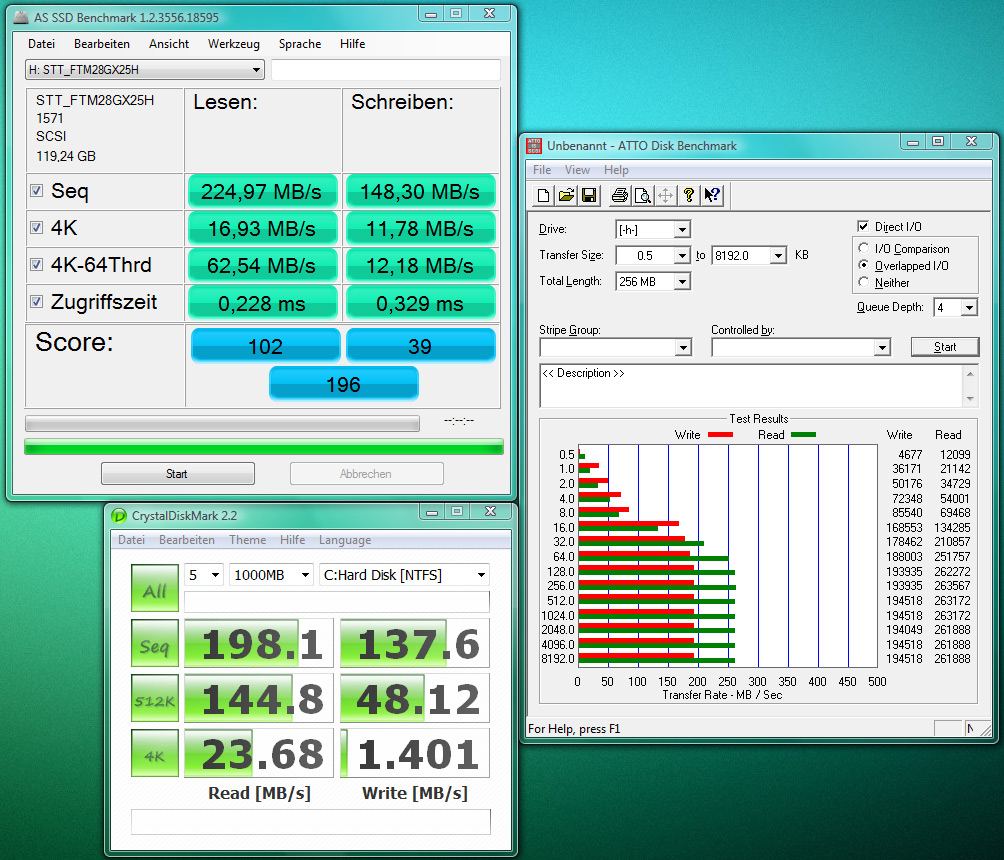Select the I/O Comparison radio button
The height and width of the screenshot is (860, 1004).
(863, 248)
